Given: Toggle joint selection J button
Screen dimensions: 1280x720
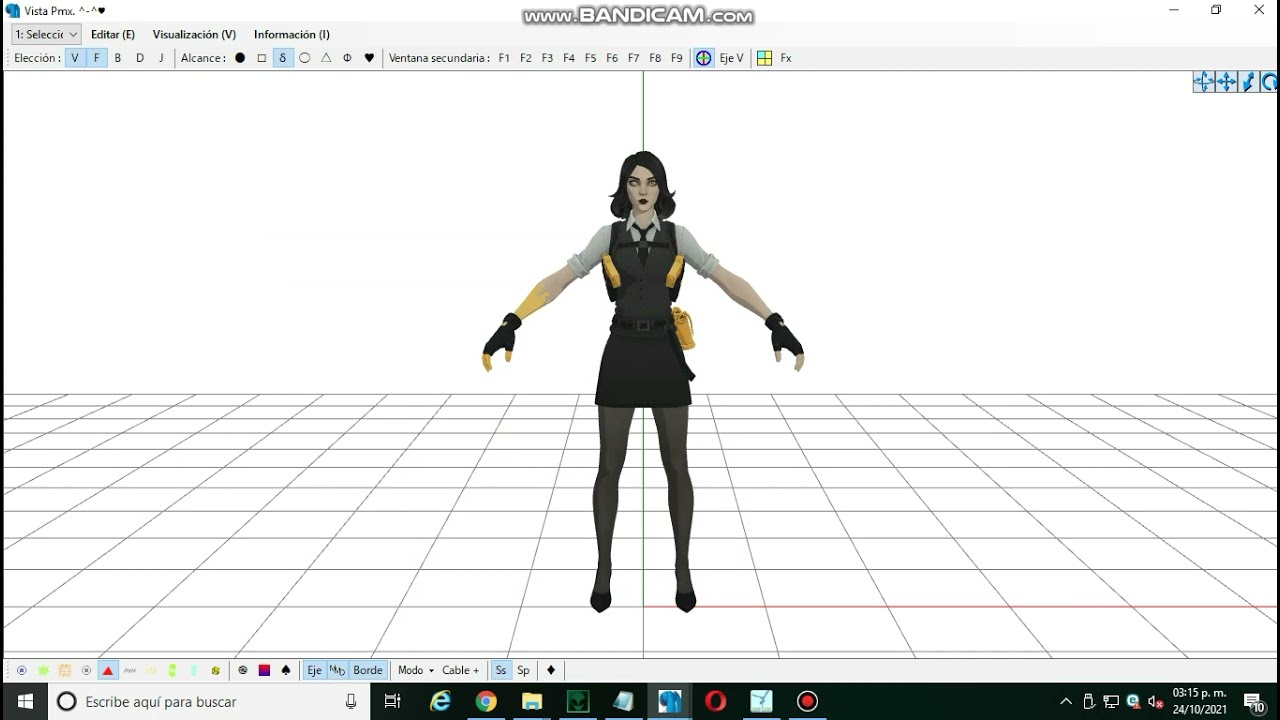Looking at the screenshot, I should [x=161, y=58].
